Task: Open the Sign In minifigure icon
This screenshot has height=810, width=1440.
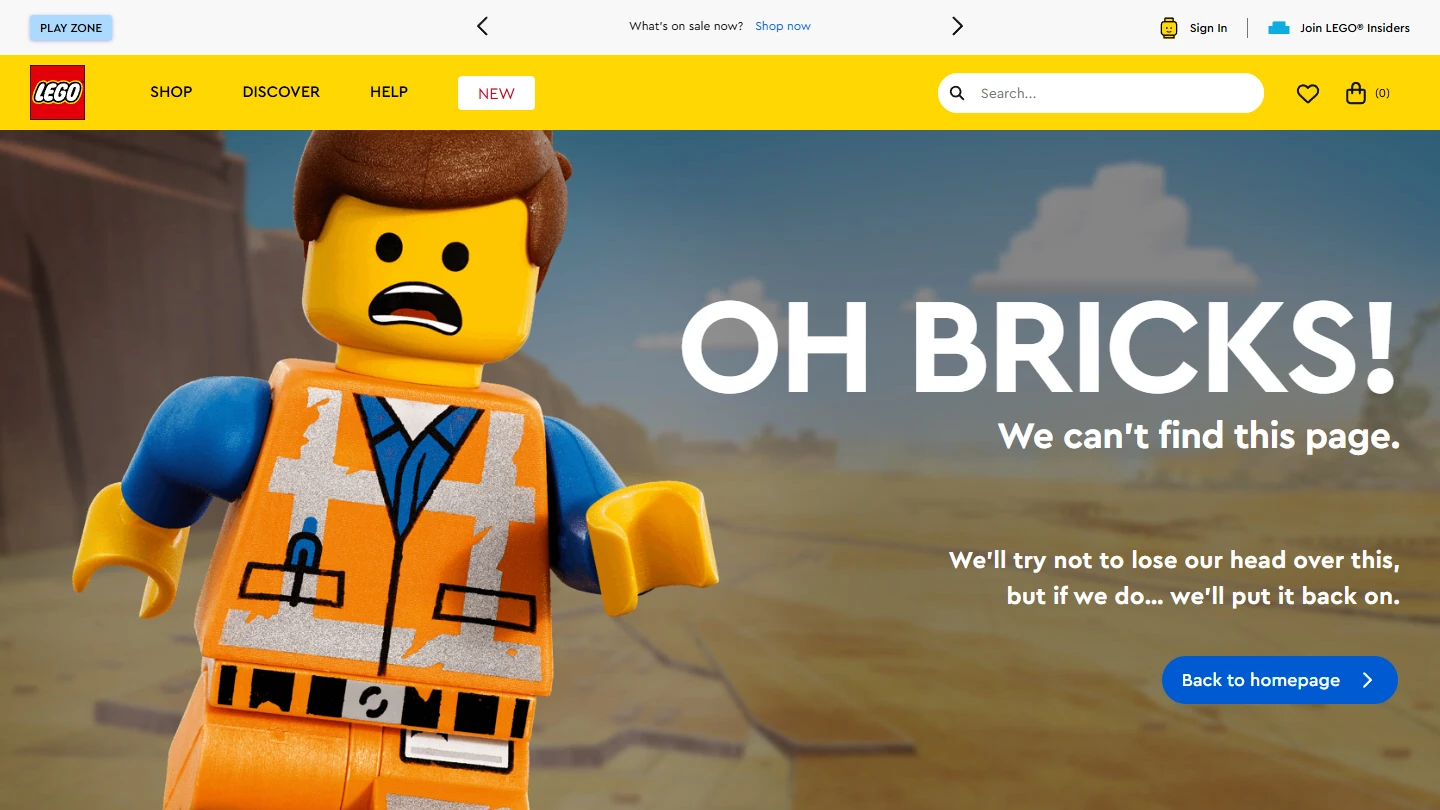Action: click(x=1167, y=27)
